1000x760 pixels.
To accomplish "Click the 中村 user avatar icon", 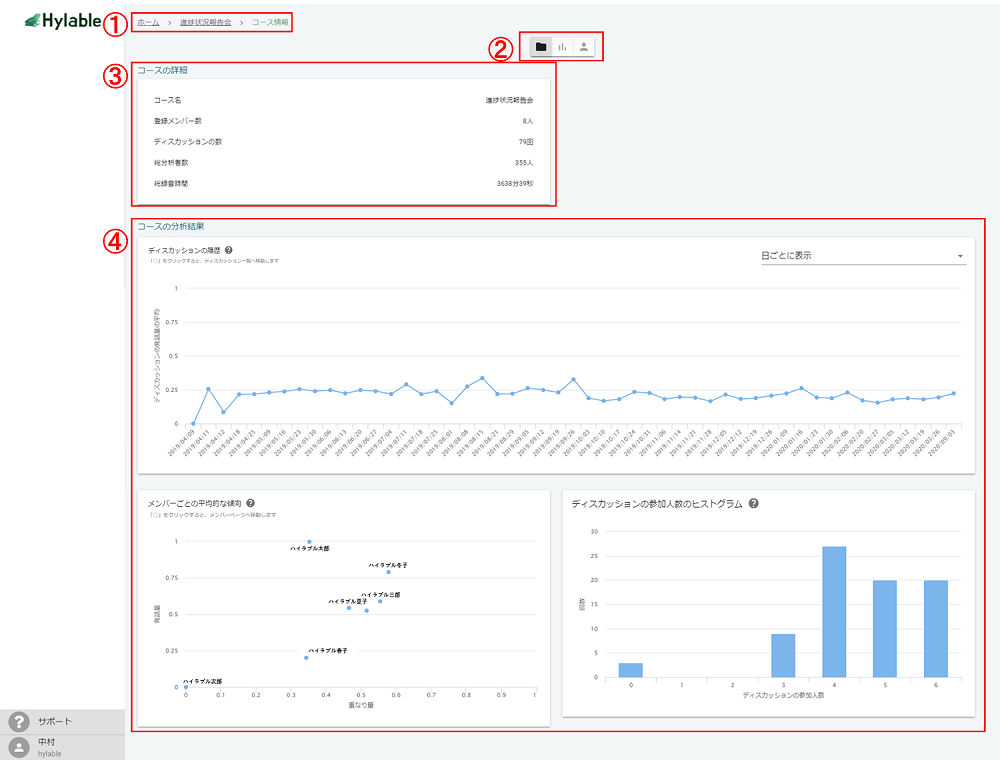I will (x=18, y=747).
